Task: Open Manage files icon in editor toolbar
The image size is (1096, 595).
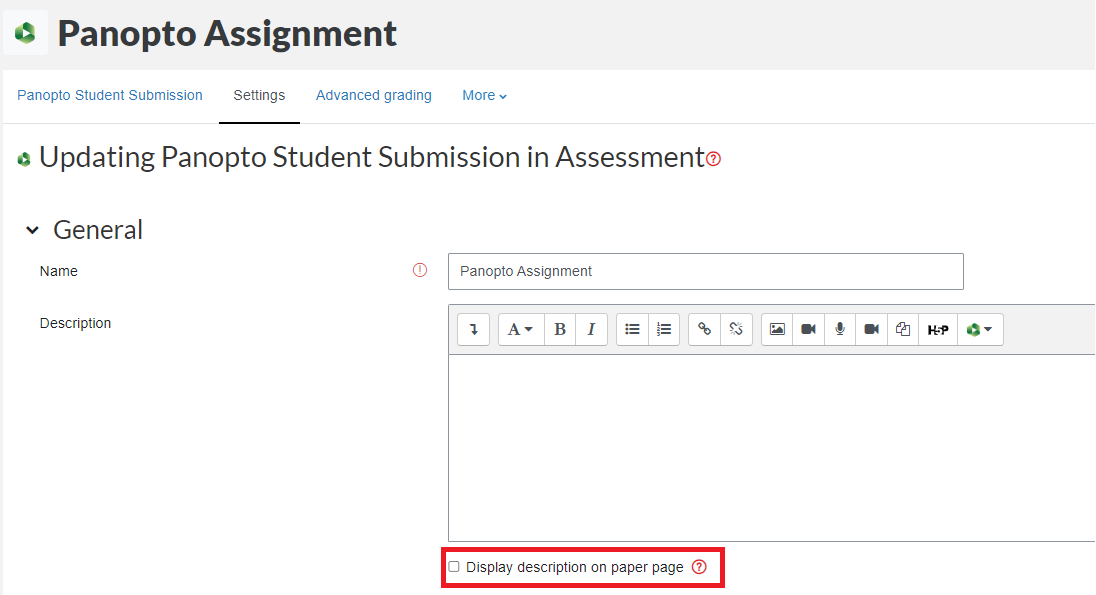Action: point(902,329)
